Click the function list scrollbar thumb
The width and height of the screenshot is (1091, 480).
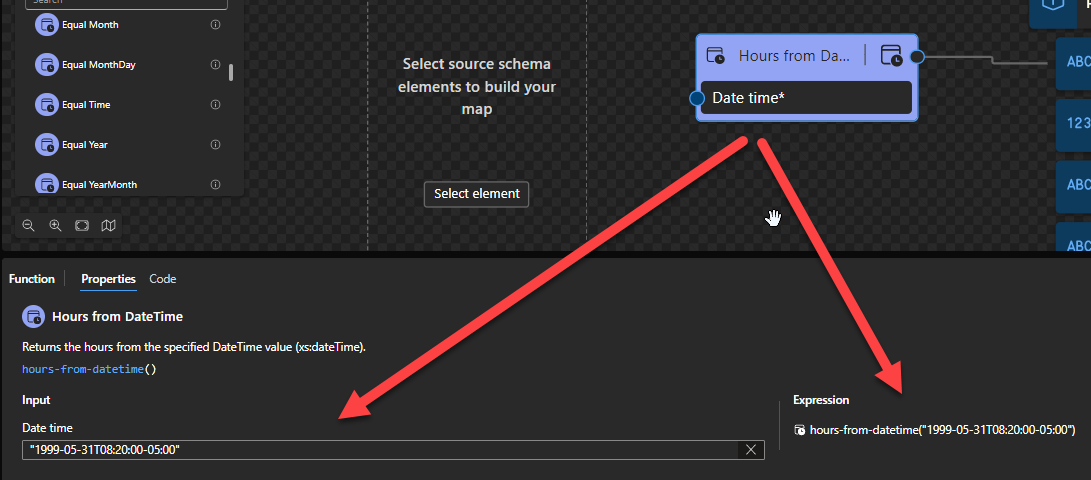(232, 72)
